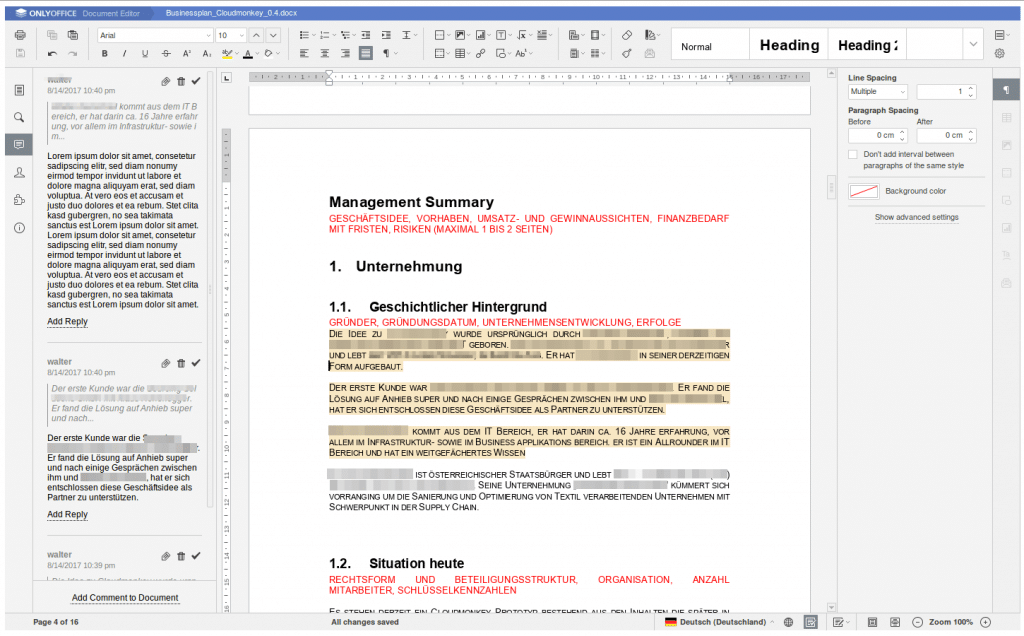Open the Deutsch (Deutschland) language selector

719,622
